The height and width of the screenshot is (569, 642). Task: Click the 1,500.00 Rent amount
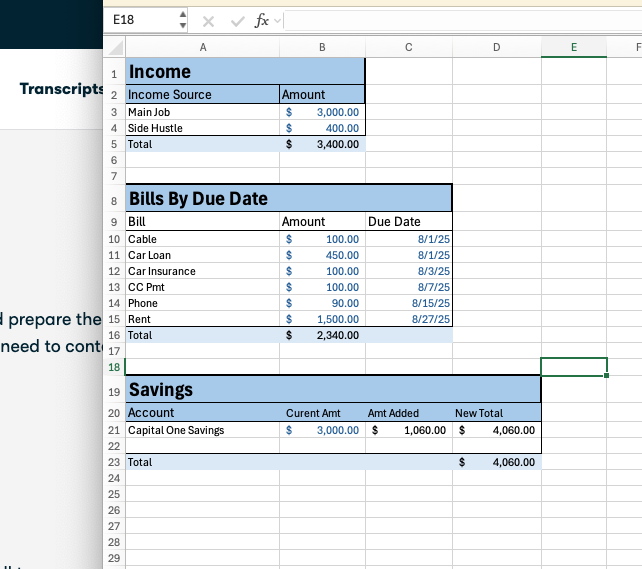point(323,319)
